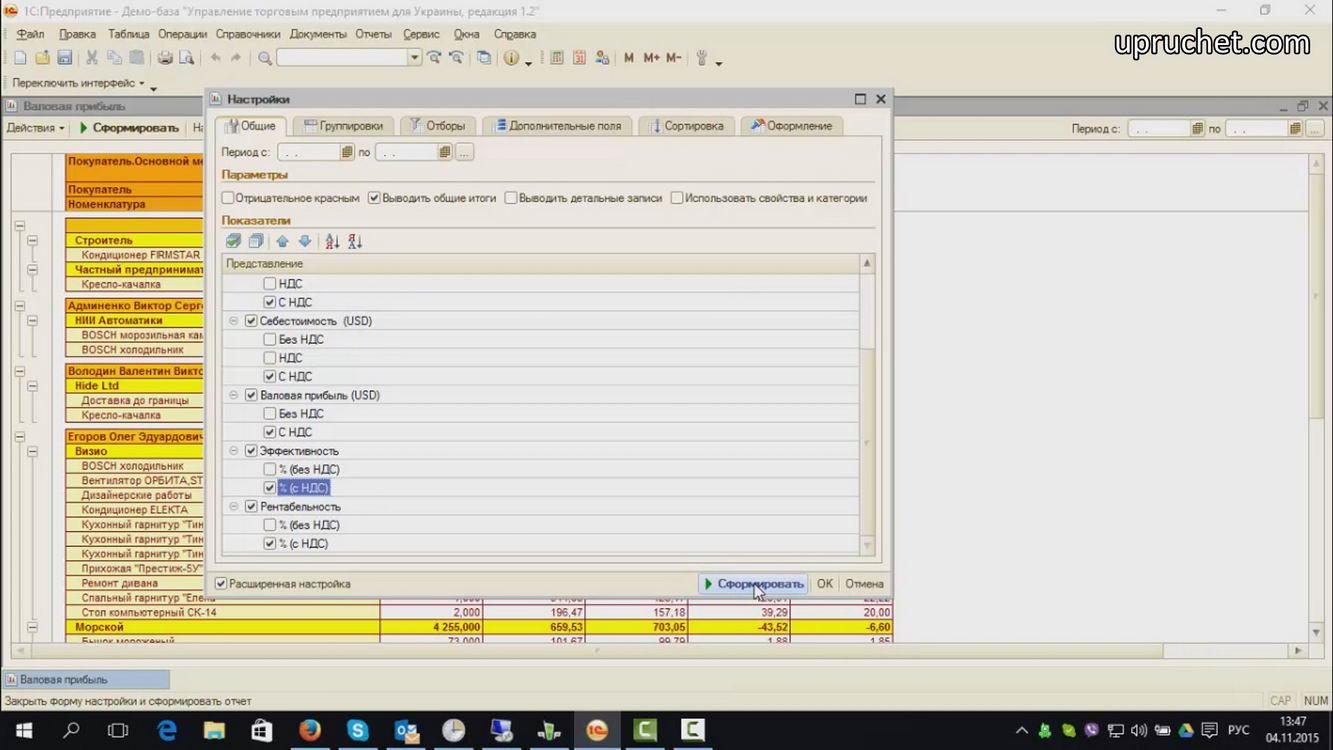
Task: Toggle Выводить общие итоги checkbox
Action: (x=374, y=198)
